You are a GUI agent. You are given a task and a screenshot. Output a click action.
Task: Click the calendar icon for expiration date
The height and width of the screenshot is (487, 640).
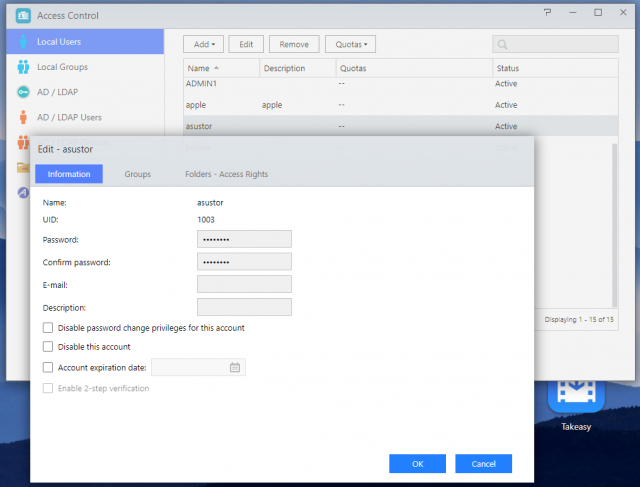coord(235,367)
